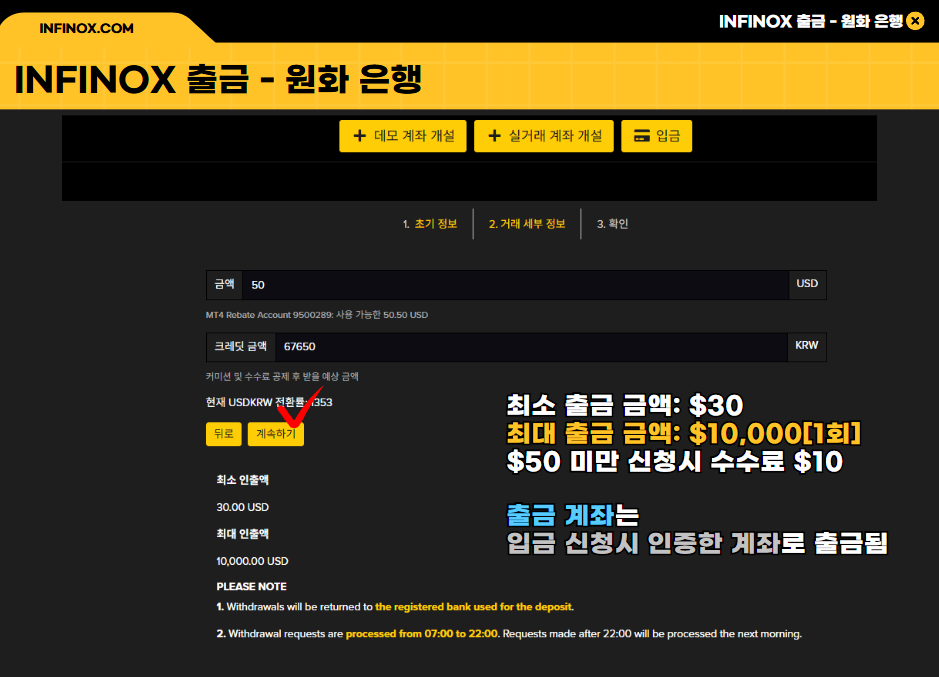The width and height of the screenshot is (939, 677).
Task: Click the KRW currency label
Action: pos(806,346)
